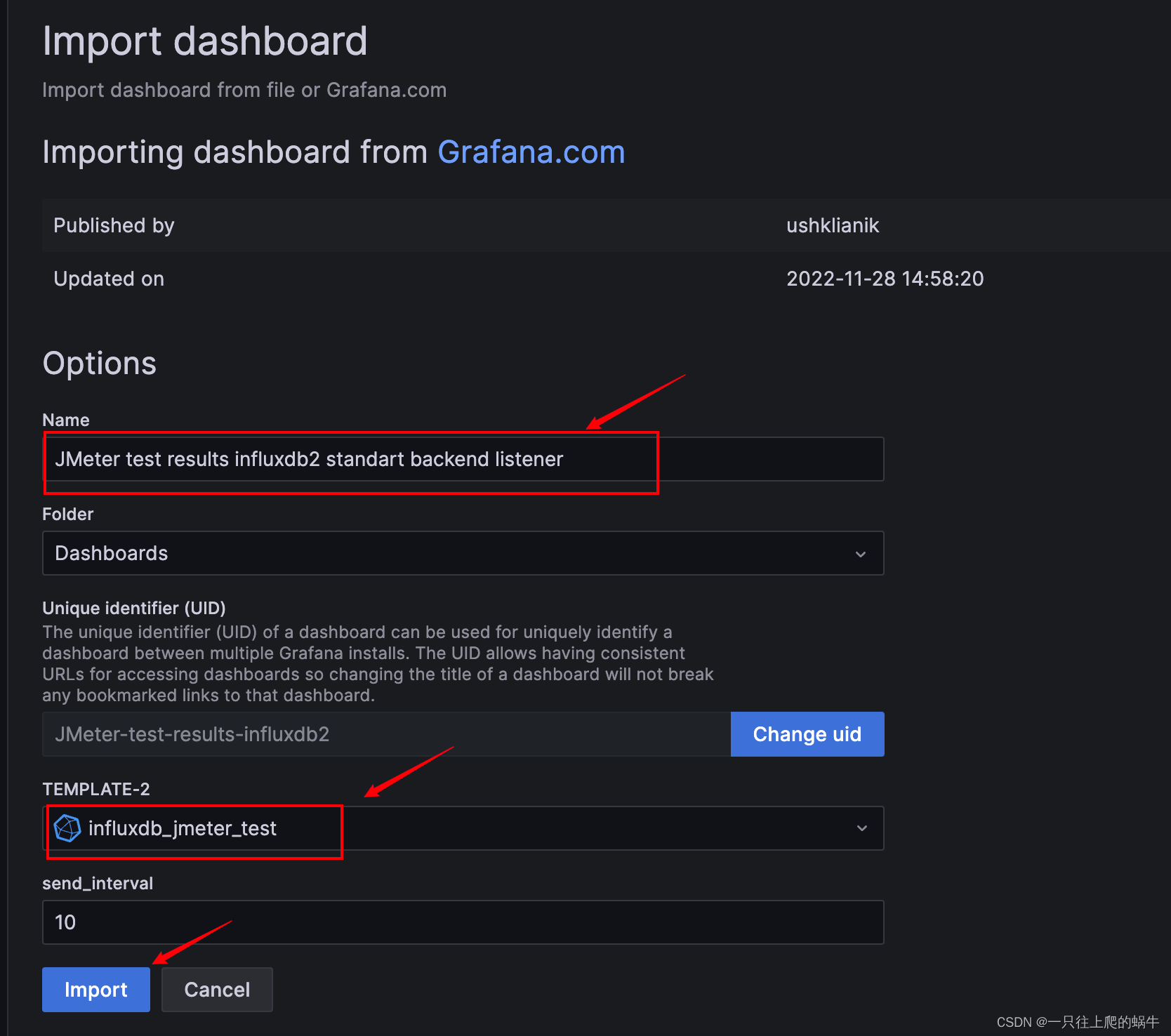1171x1036 pixels.
Task: Click the TEMPLATE-2 field label
Action: 96,789
